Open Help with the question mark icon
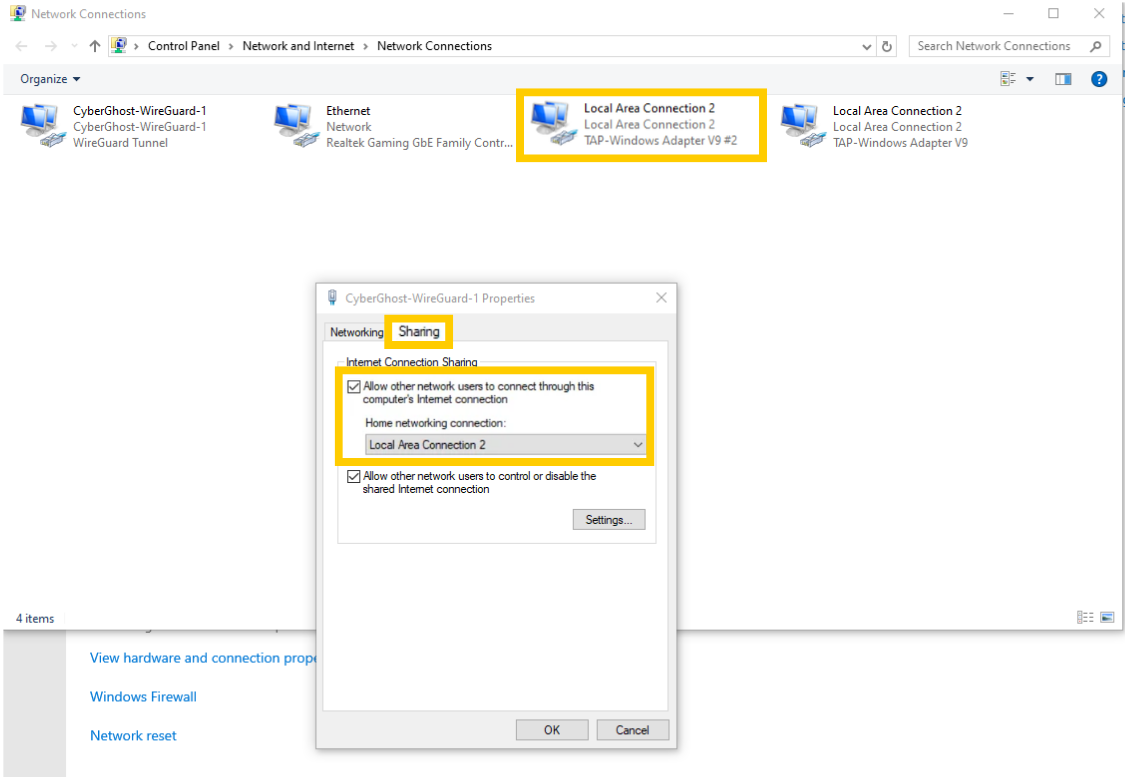Viewport: 1125px width, 777px height. click(1098, 79)
